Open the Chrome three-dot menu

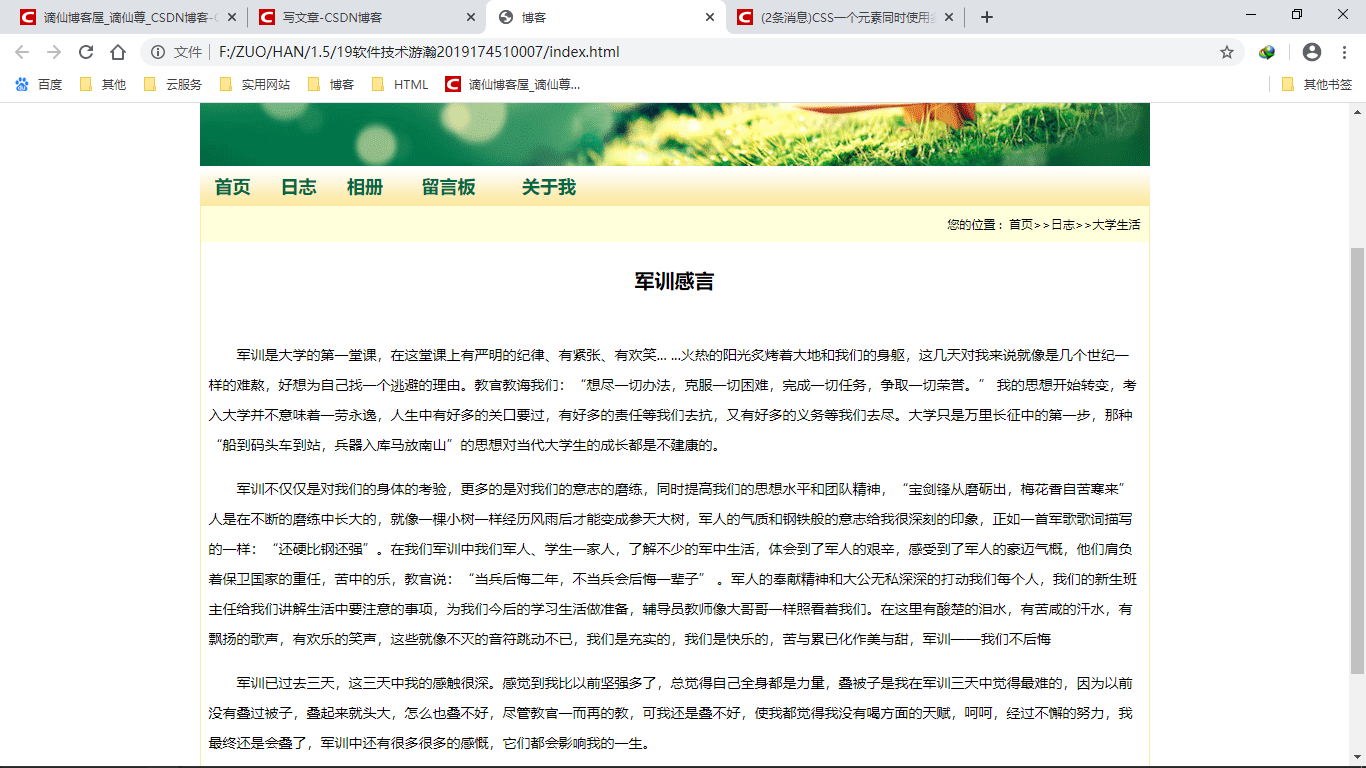(x=1345, y=52)
